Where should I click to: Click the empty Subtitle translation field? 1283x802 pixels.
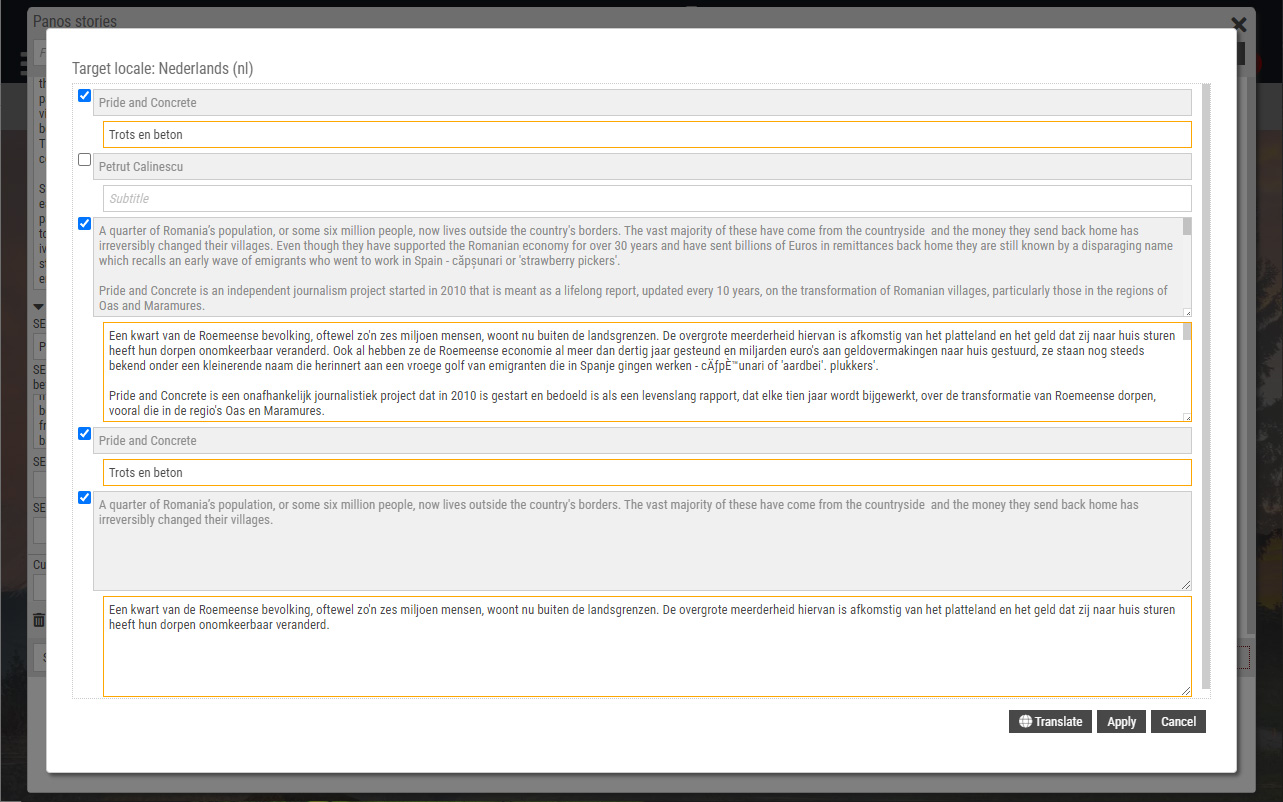coord(647,198)
